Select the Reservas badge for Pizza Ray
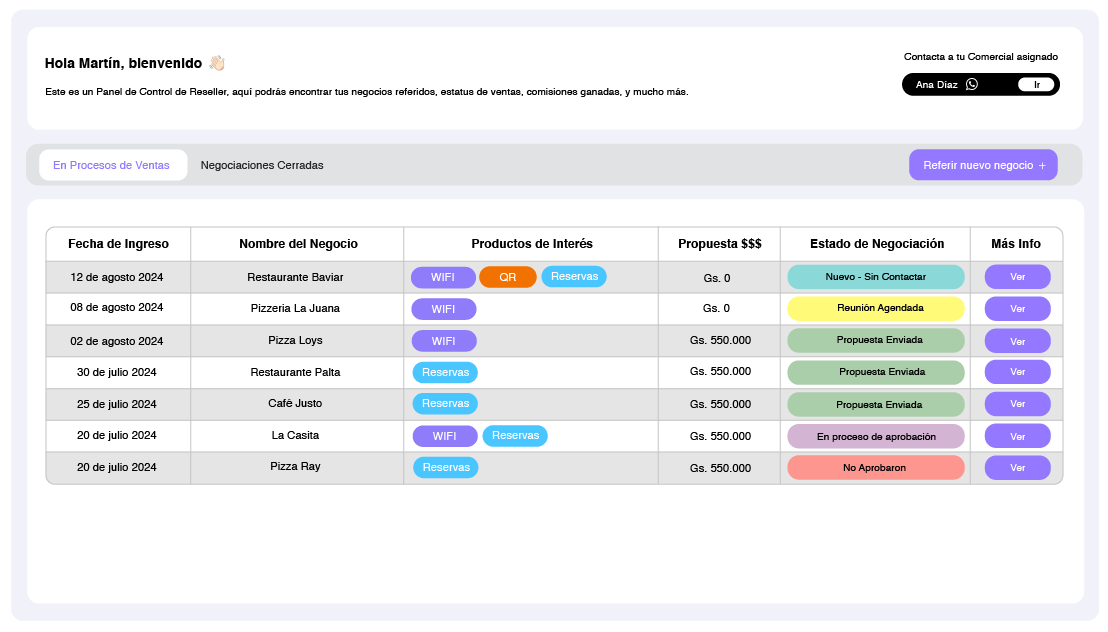The width and height of the screenshot is (1108, 632). click(445, 467)
